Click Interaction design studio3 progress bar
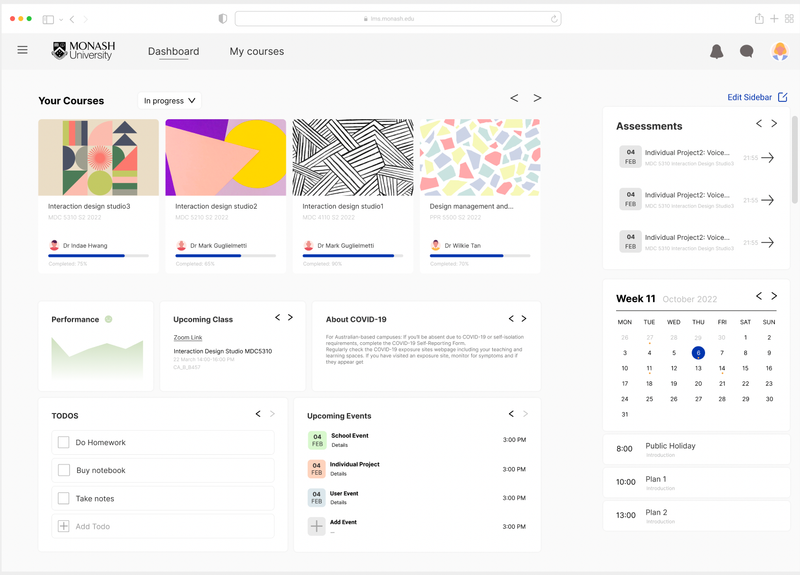 click(x=98, y=256)
